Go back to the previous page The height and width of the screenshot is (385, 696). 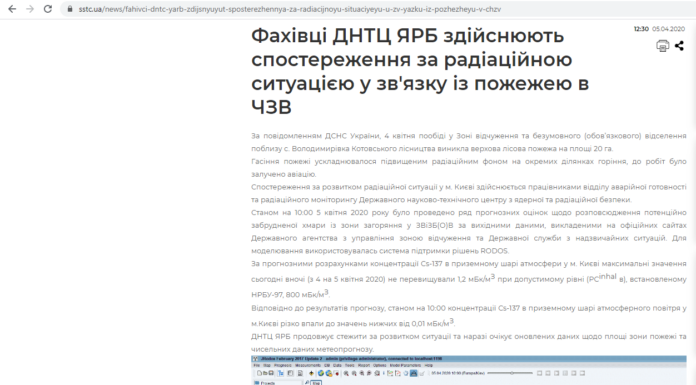coord(12,9)
